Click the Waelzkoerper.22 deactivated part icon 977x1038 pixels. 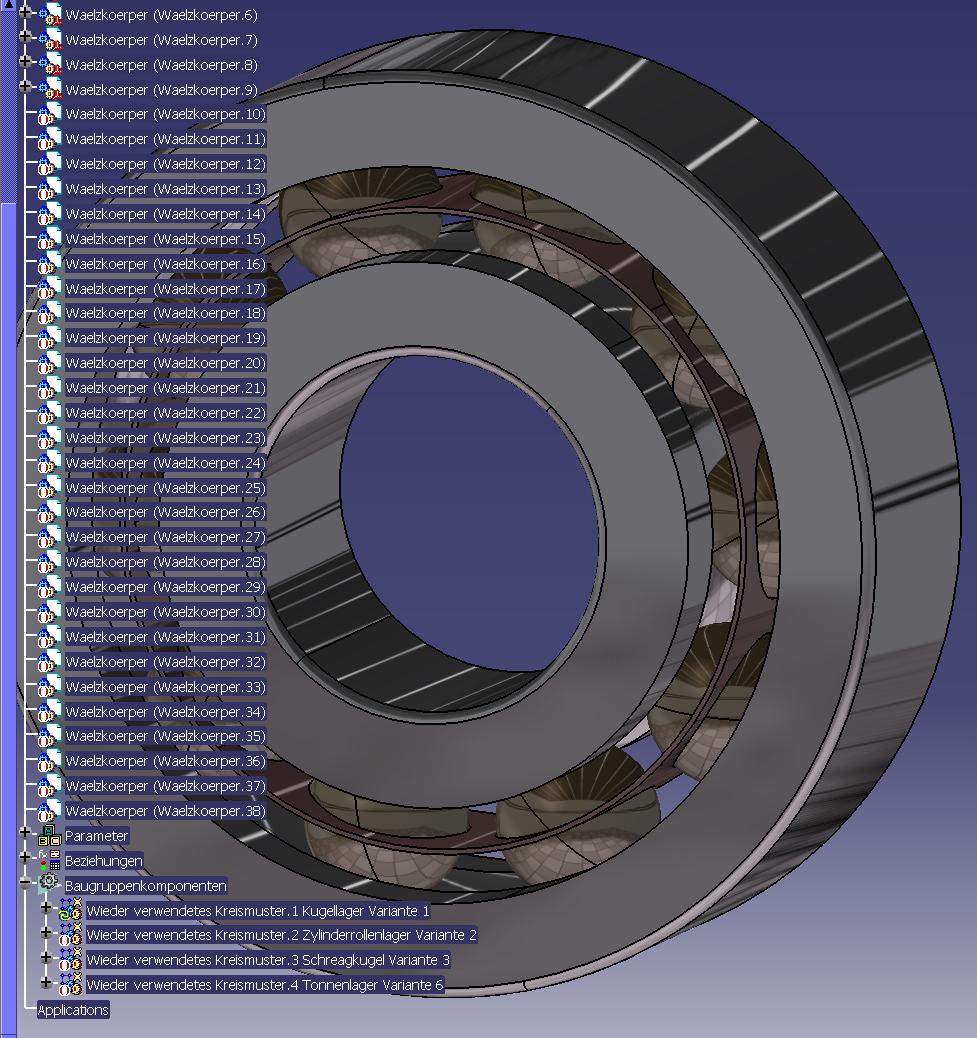(50, 412)
